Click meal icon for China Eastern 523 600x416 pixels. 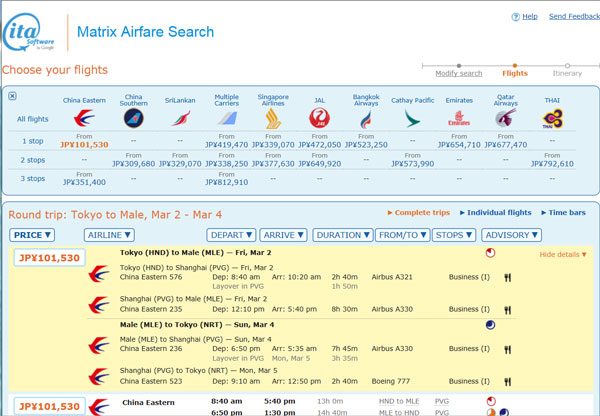point(507,382)
